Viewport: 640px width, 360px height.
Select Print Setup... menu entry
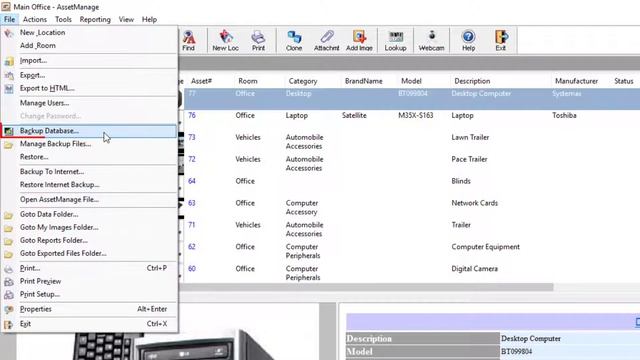click(x=89, y=294)
